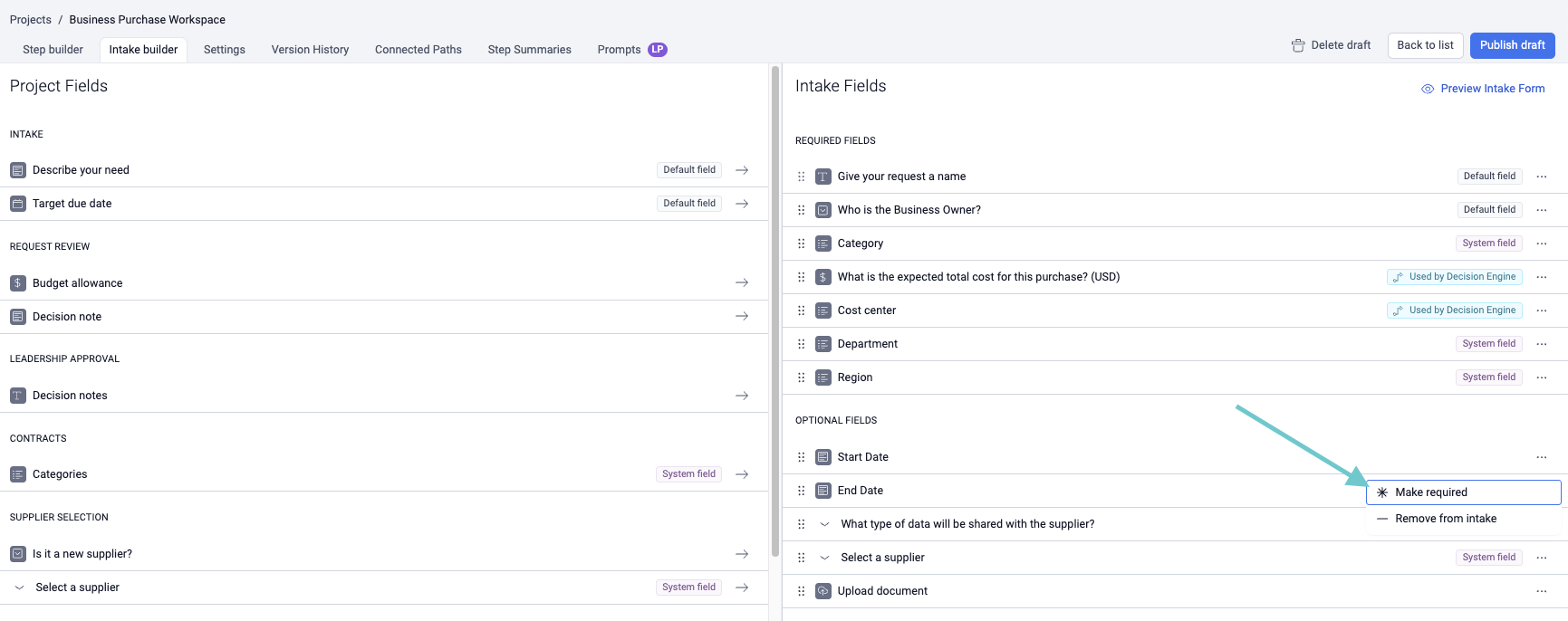
Task: Click arrow to add Is it a new supplier
Action: point(741,554)
